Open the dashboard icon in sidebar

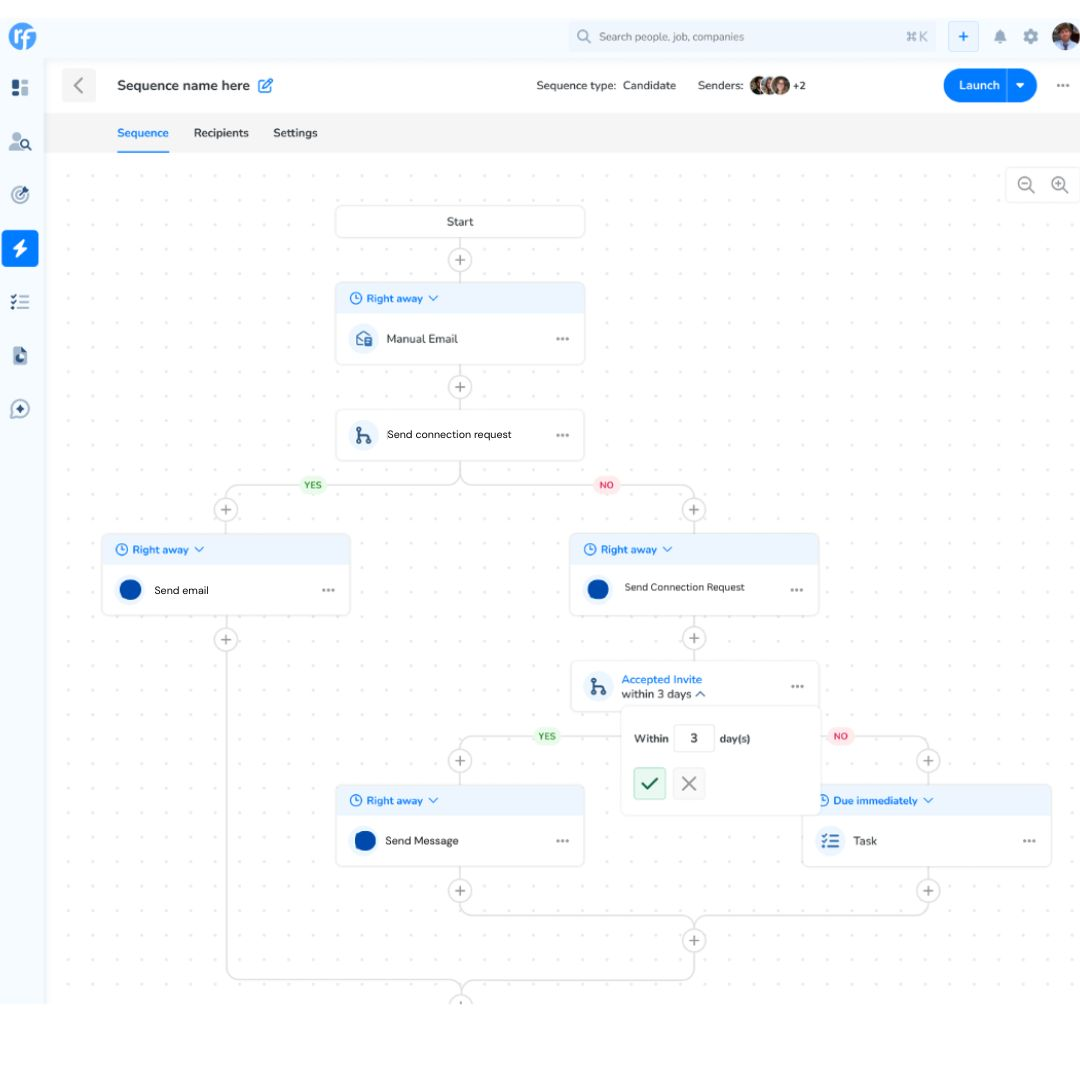click(20, 87)
